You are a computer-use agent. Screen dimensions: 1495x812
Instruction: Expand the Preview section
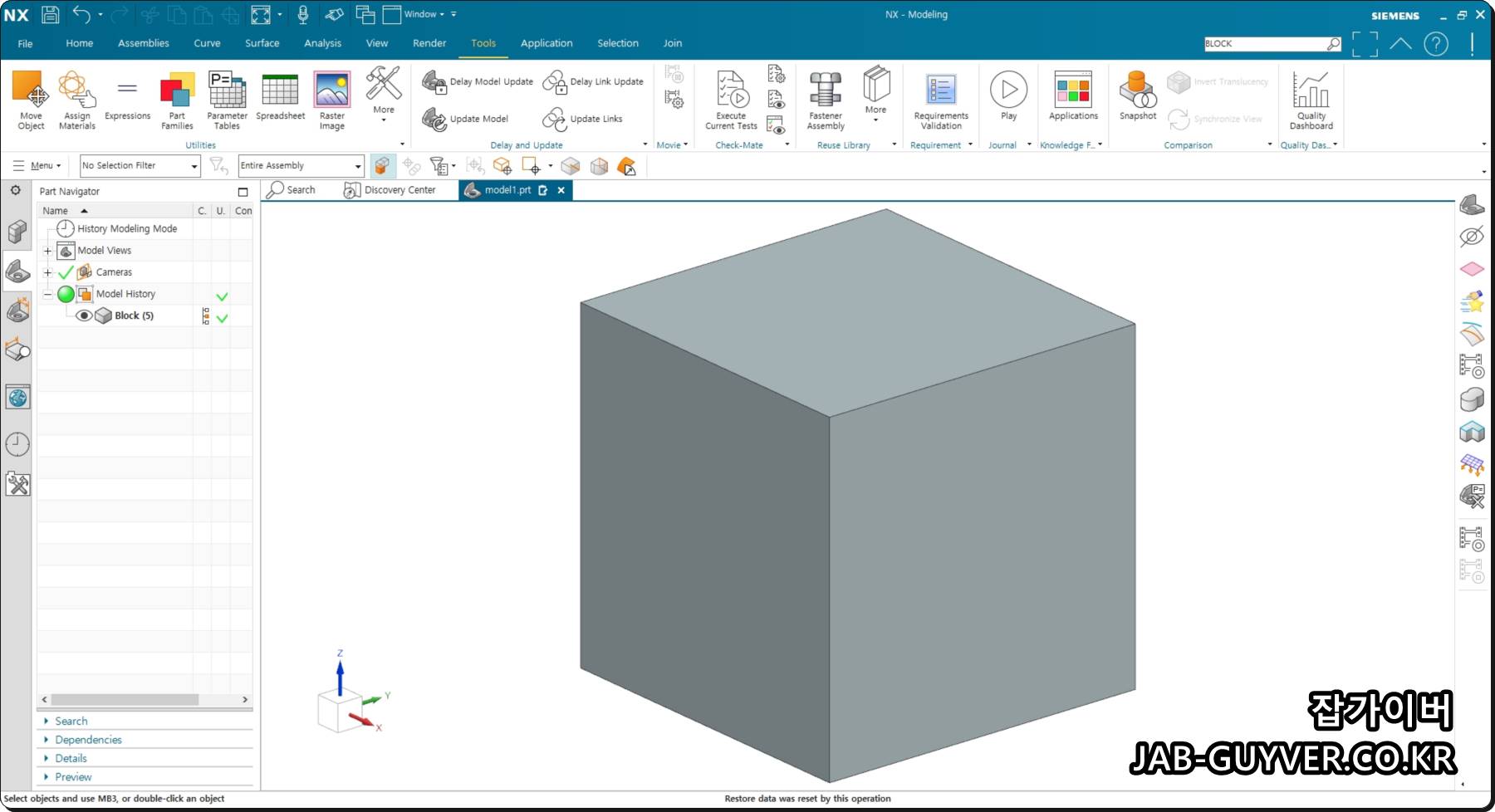pyautogui.click(x=73, y=777)
